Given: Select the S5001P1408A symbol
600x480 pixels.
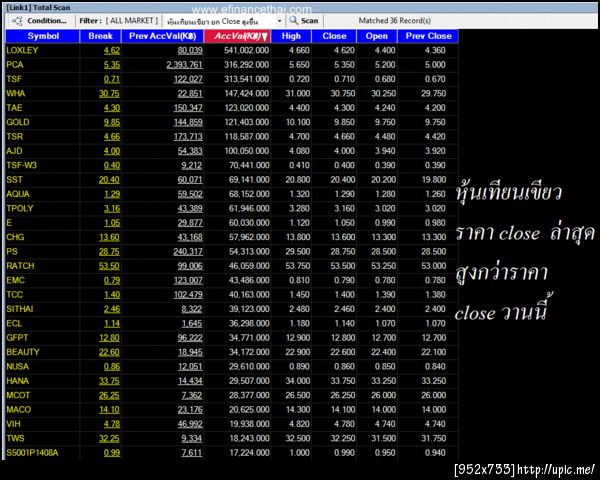Looking at the screenshot, I should [x=32, y=453].
